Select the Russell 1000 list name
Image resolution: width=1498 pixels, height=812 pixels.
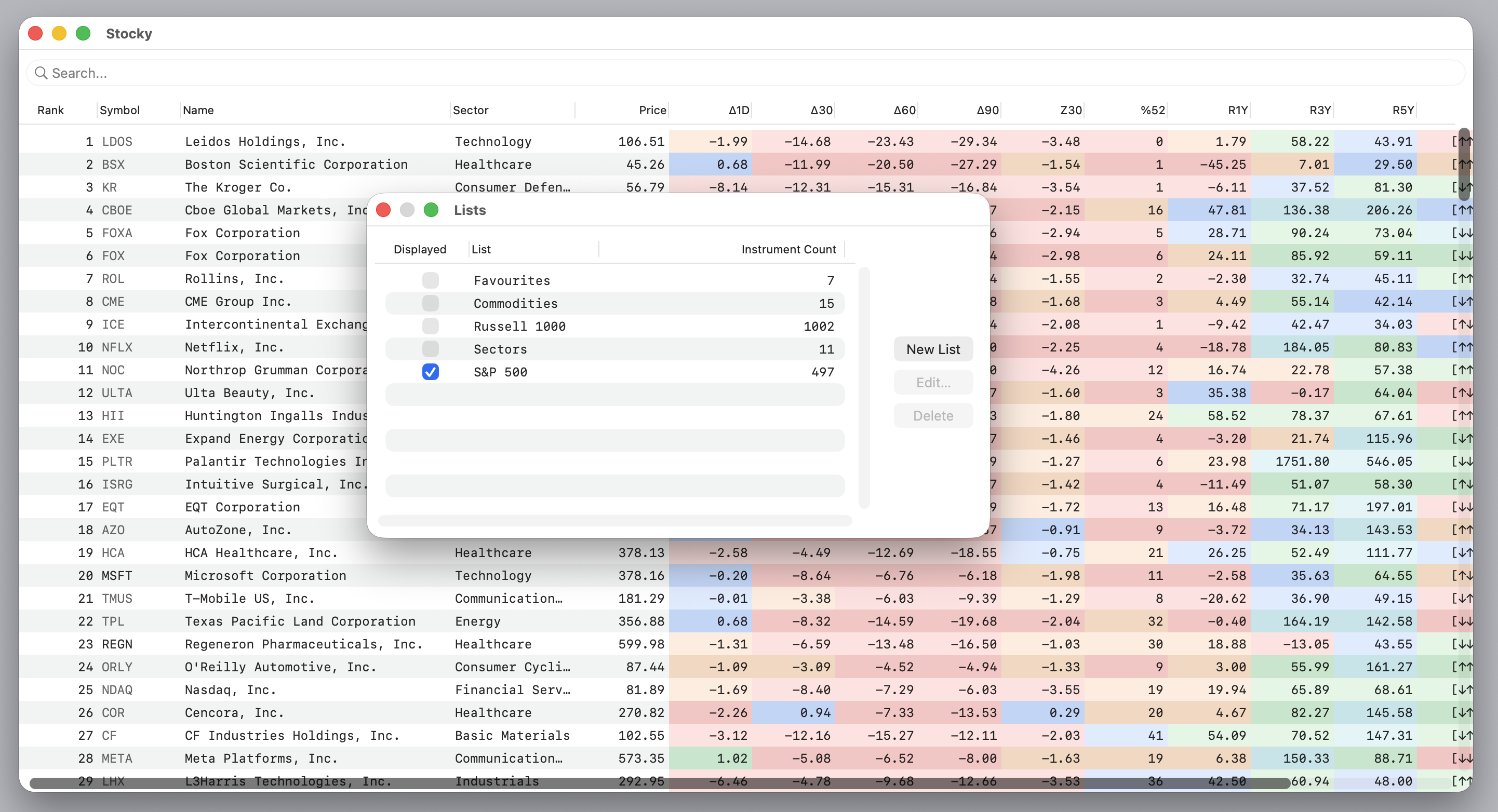tap(519, 326)
